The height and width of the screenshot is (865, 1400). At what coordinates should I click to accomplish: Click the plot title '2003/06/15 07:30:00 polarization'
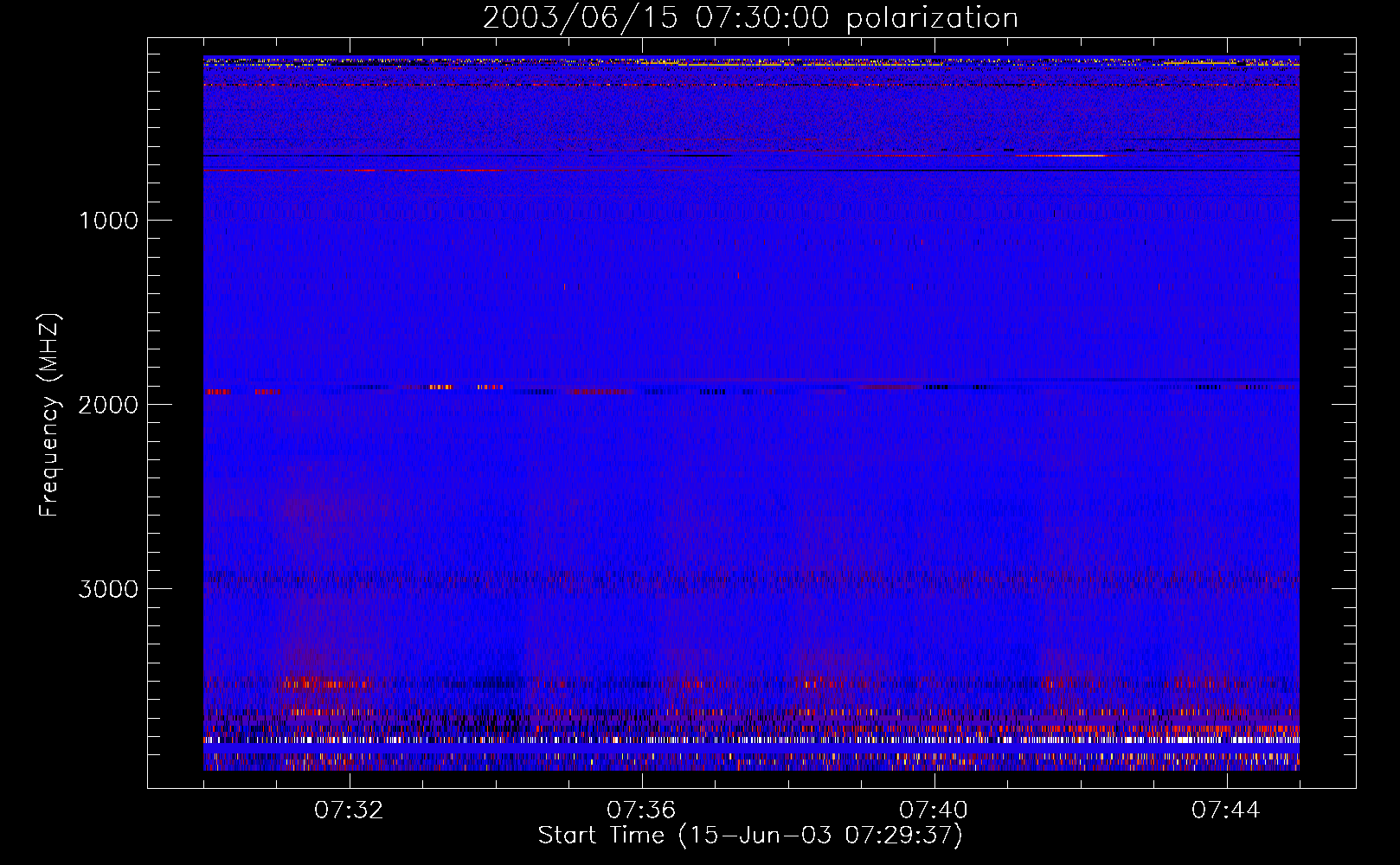click(x=750, y=18)
